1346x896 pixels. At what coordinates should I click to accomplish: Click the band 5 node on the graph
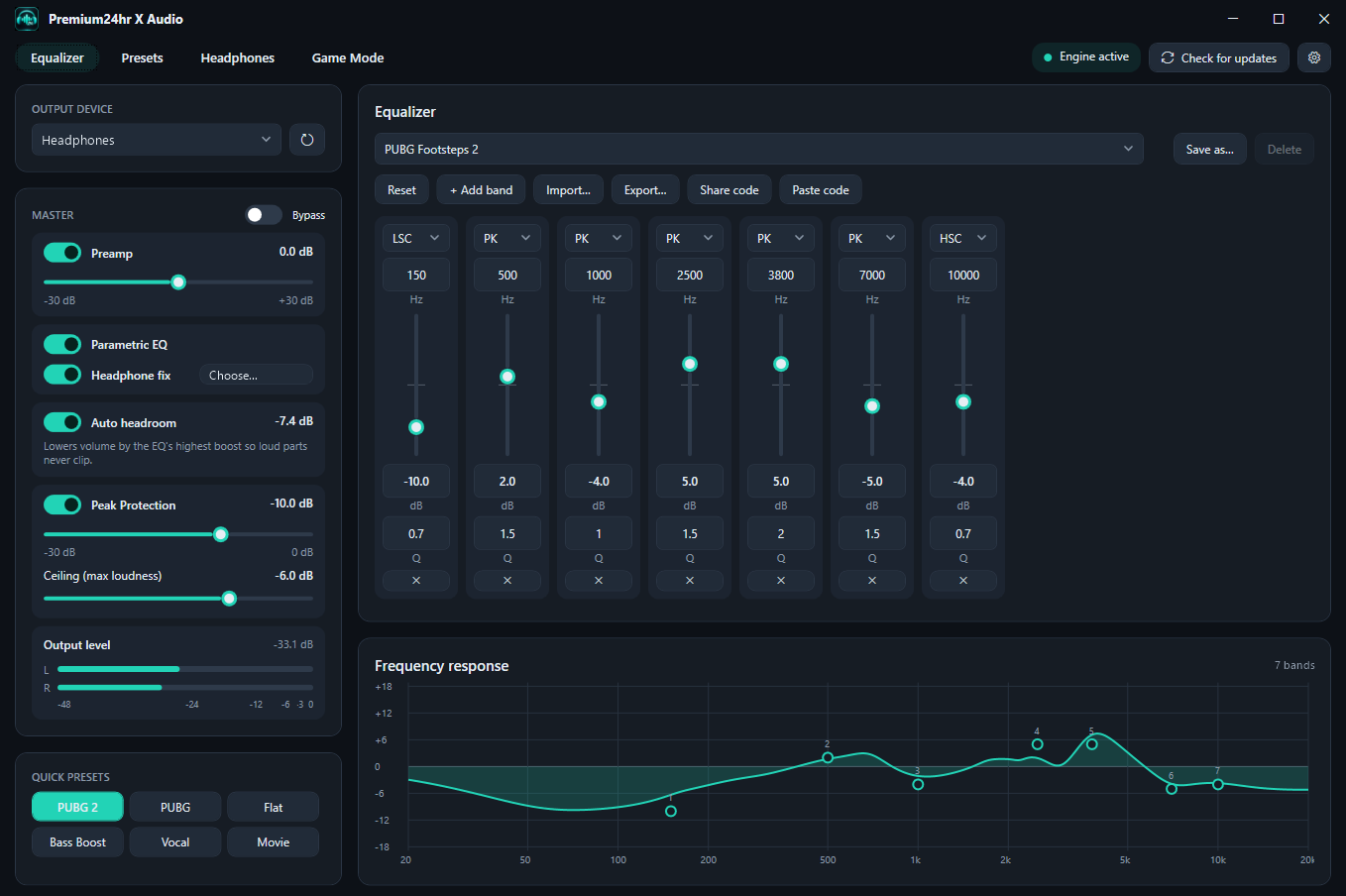tap(1092, 744)
